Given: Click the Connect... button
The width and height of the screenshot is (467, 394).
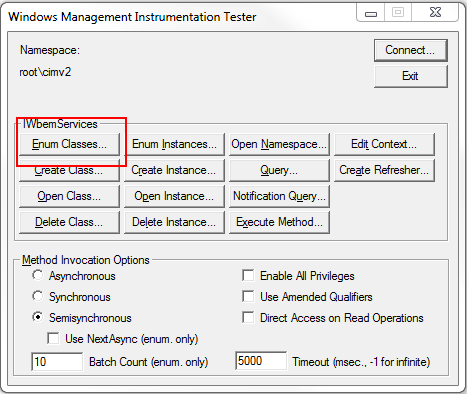Looking at the screenshot, I should 410,50.
